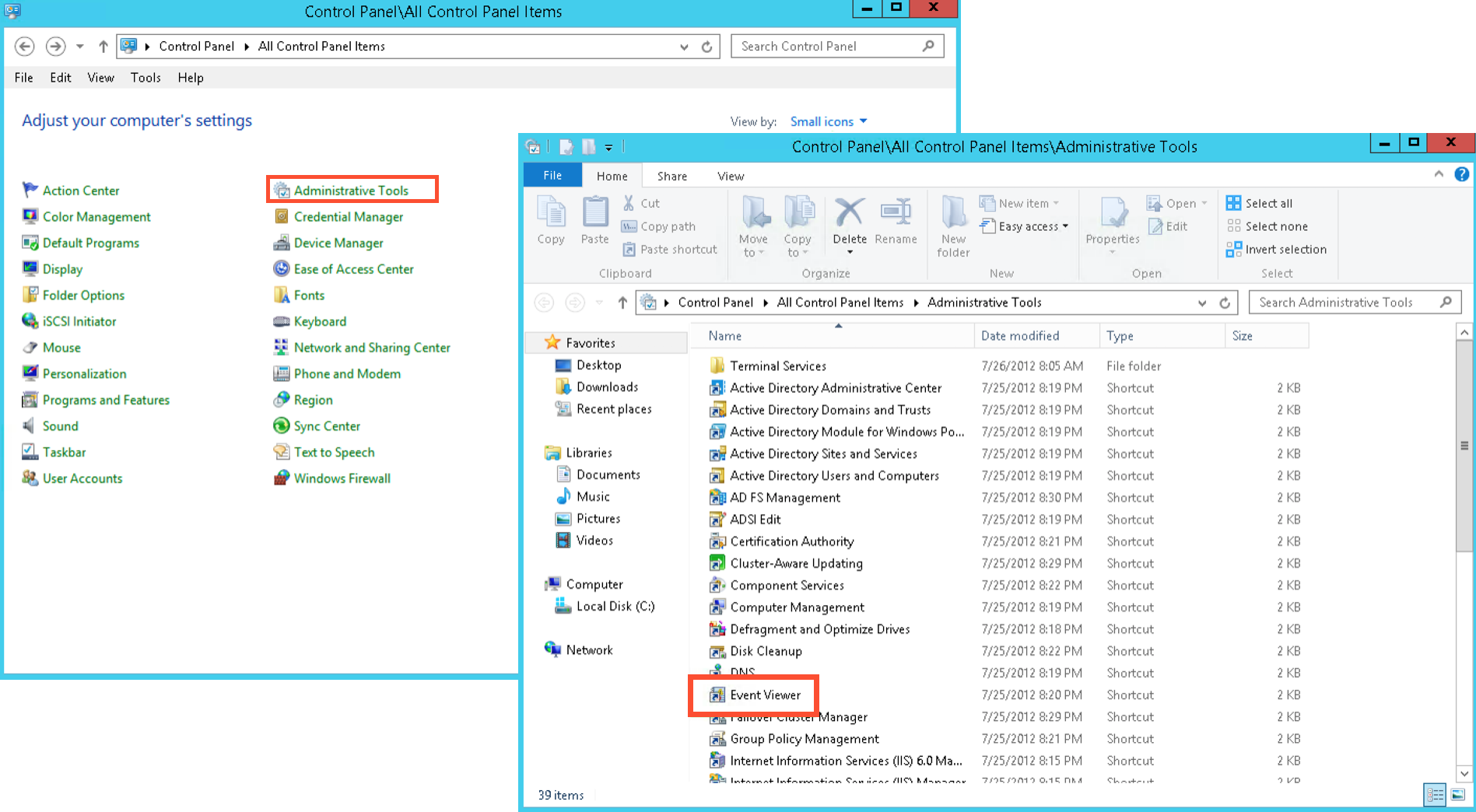Click the Search Administrative Tools field
1476x812 pixels.
pos(1355,303)
